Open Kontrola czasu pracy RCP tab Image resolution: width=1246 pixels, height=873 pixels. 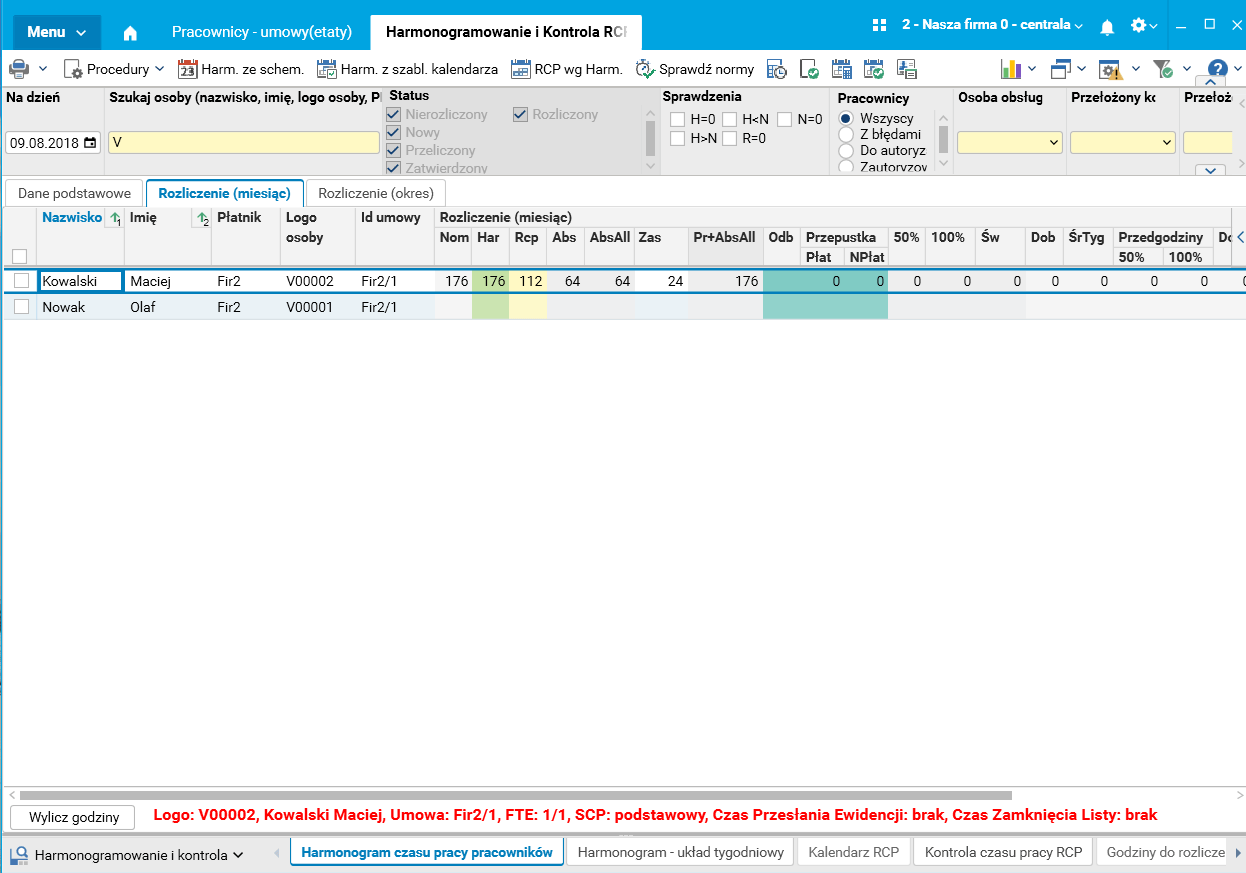coord(1004,853)
